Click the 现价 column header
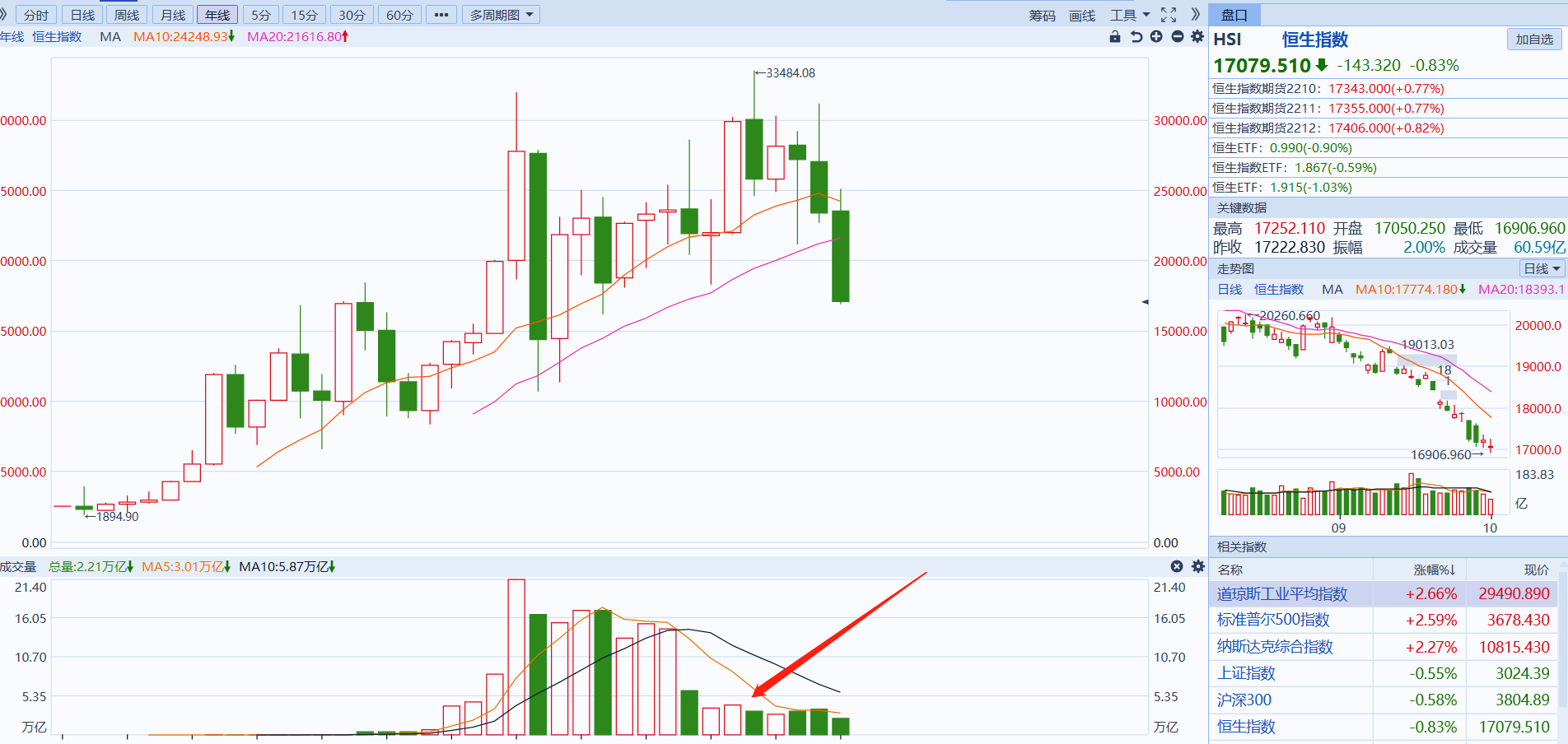The height and width of the screenshot is (744, 1568). coord(1536,570)
